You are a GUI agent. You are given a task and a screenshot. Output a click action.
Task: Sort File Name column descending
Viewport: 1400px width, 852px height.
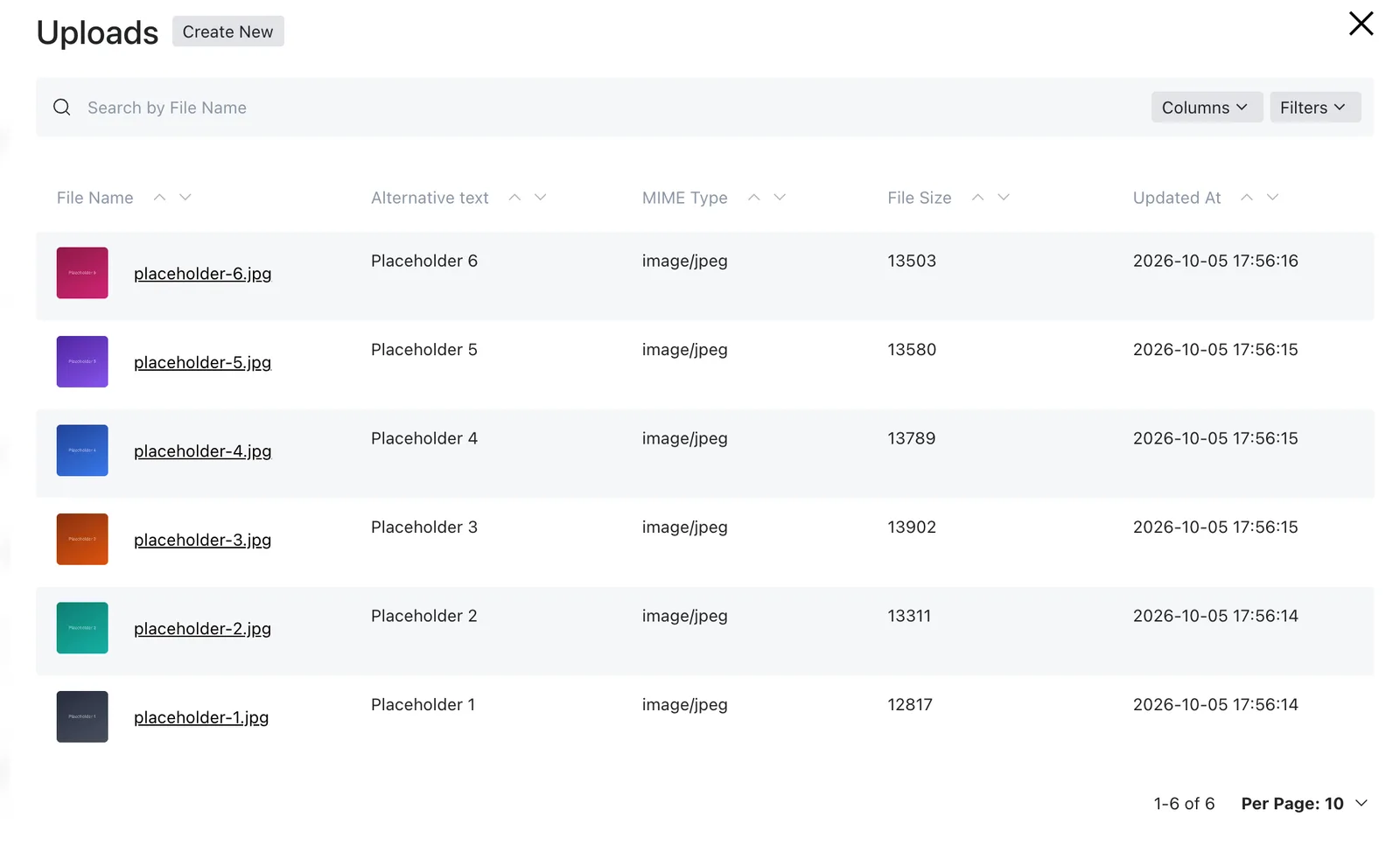click(x=185, y=198)
